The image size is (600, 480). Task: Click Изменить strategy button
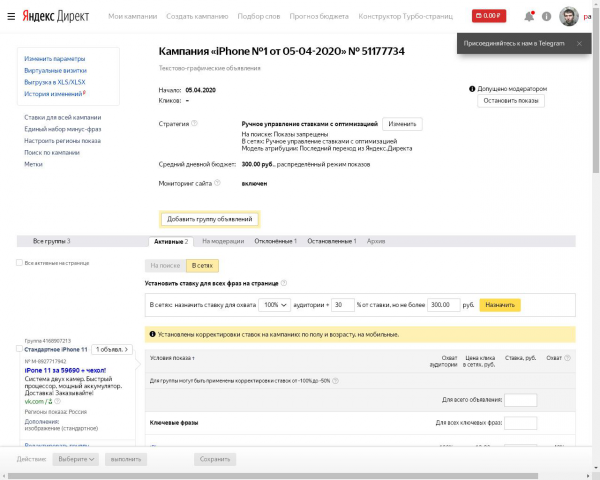tap(402, 124)
